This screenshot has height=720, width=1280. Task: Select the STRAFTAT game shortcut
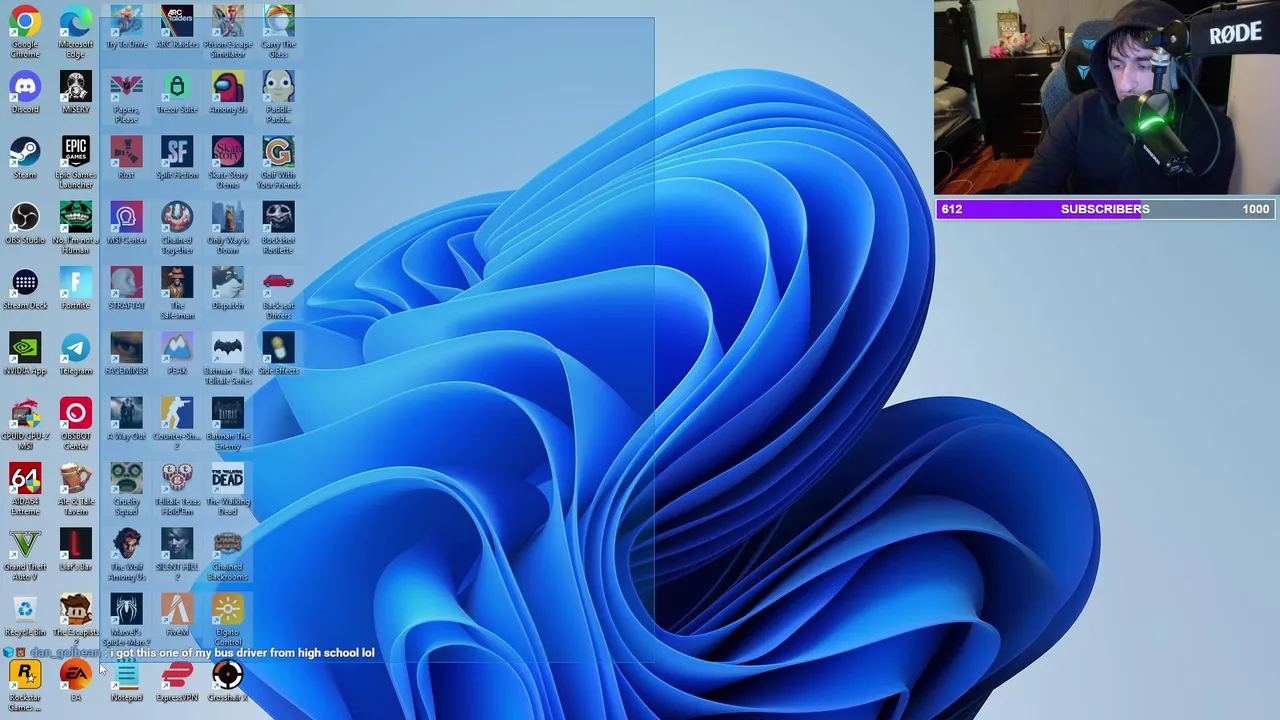tap(126, 288)
